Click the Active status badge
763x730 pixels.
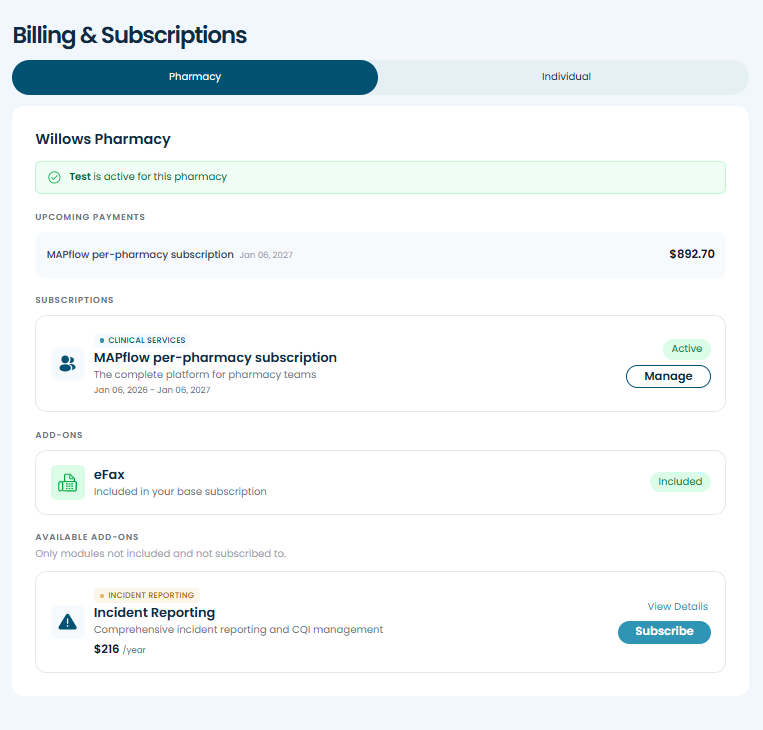click(x=686, y=349)
